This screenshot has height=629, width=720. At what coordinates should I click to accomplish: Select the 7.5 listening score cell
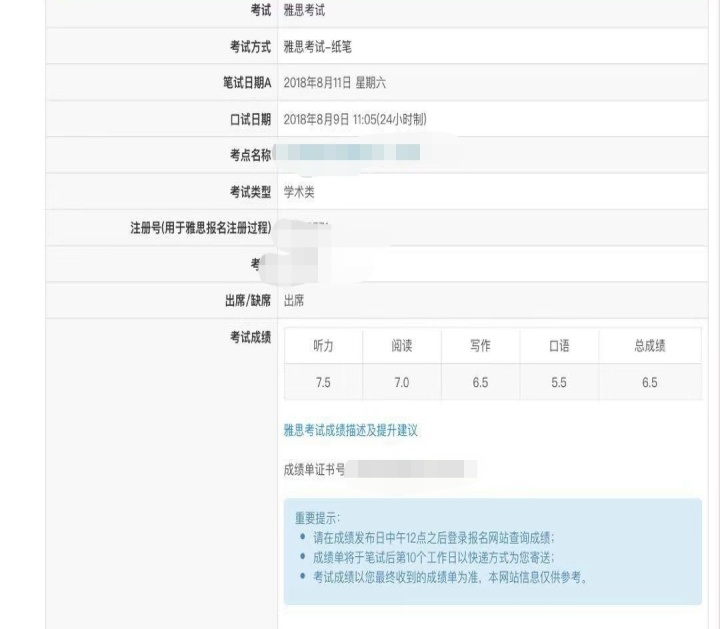323,383
